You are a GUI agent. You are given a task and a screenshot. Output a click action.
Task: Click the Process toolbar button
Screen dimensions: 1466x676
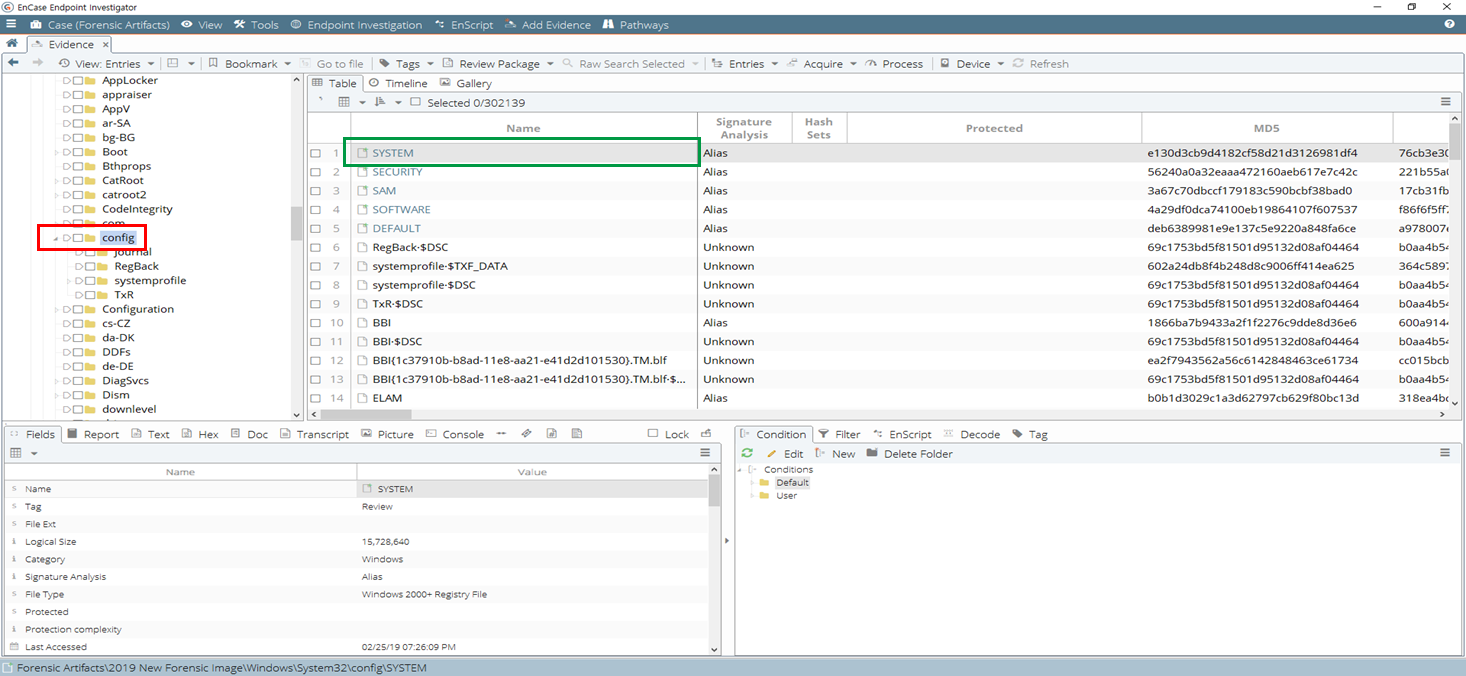[x=894, y=63]
